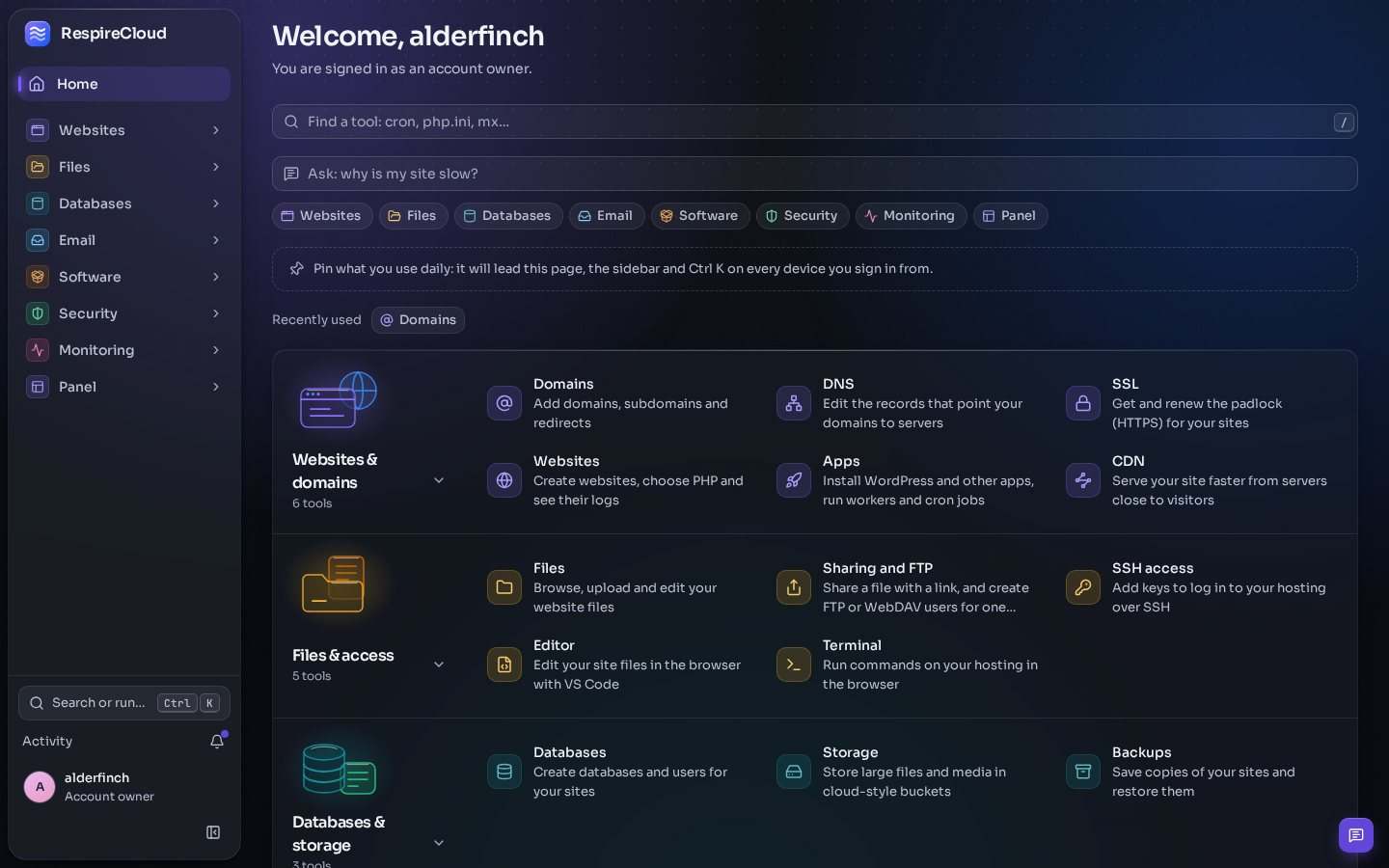
Task: Open the Apps rocket icon
Action: [794, 480]
